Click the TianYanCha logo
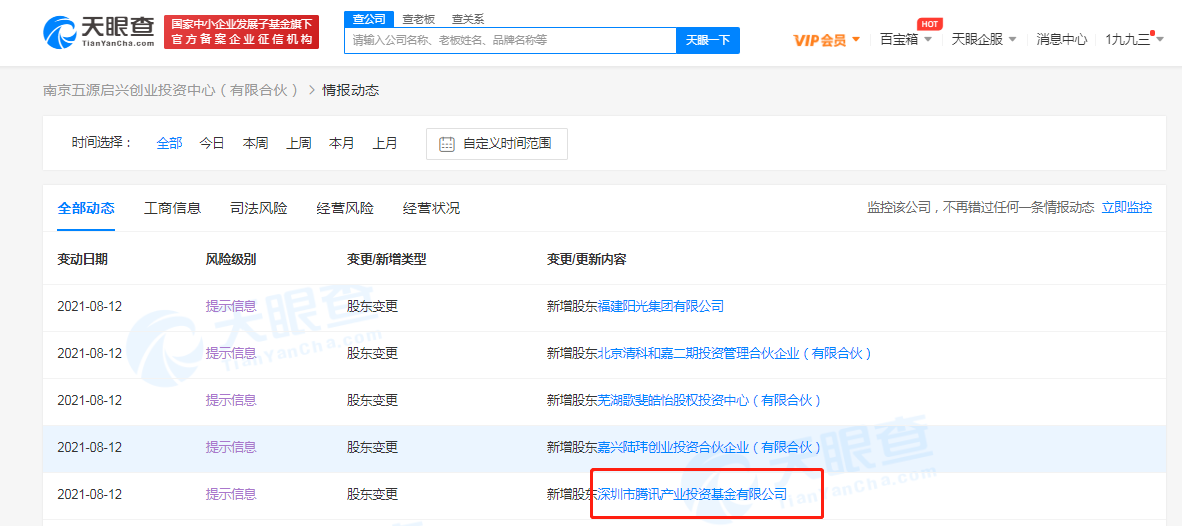Image resolution: width=1182 pixels, height=526 pixels. click(99, 32)
